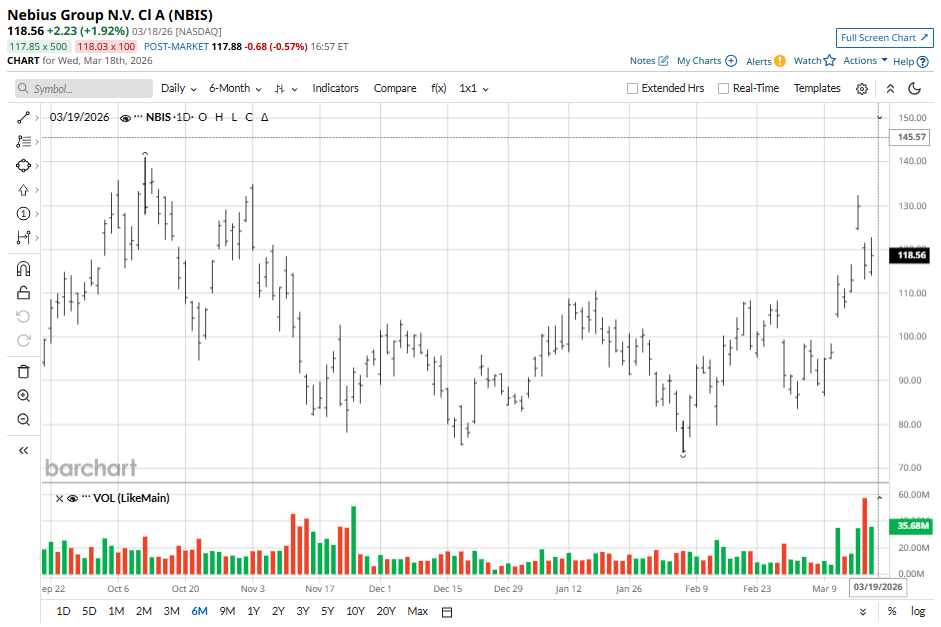
Task: Toggle VOL indicator visibility eye
Action: [73, 499]
